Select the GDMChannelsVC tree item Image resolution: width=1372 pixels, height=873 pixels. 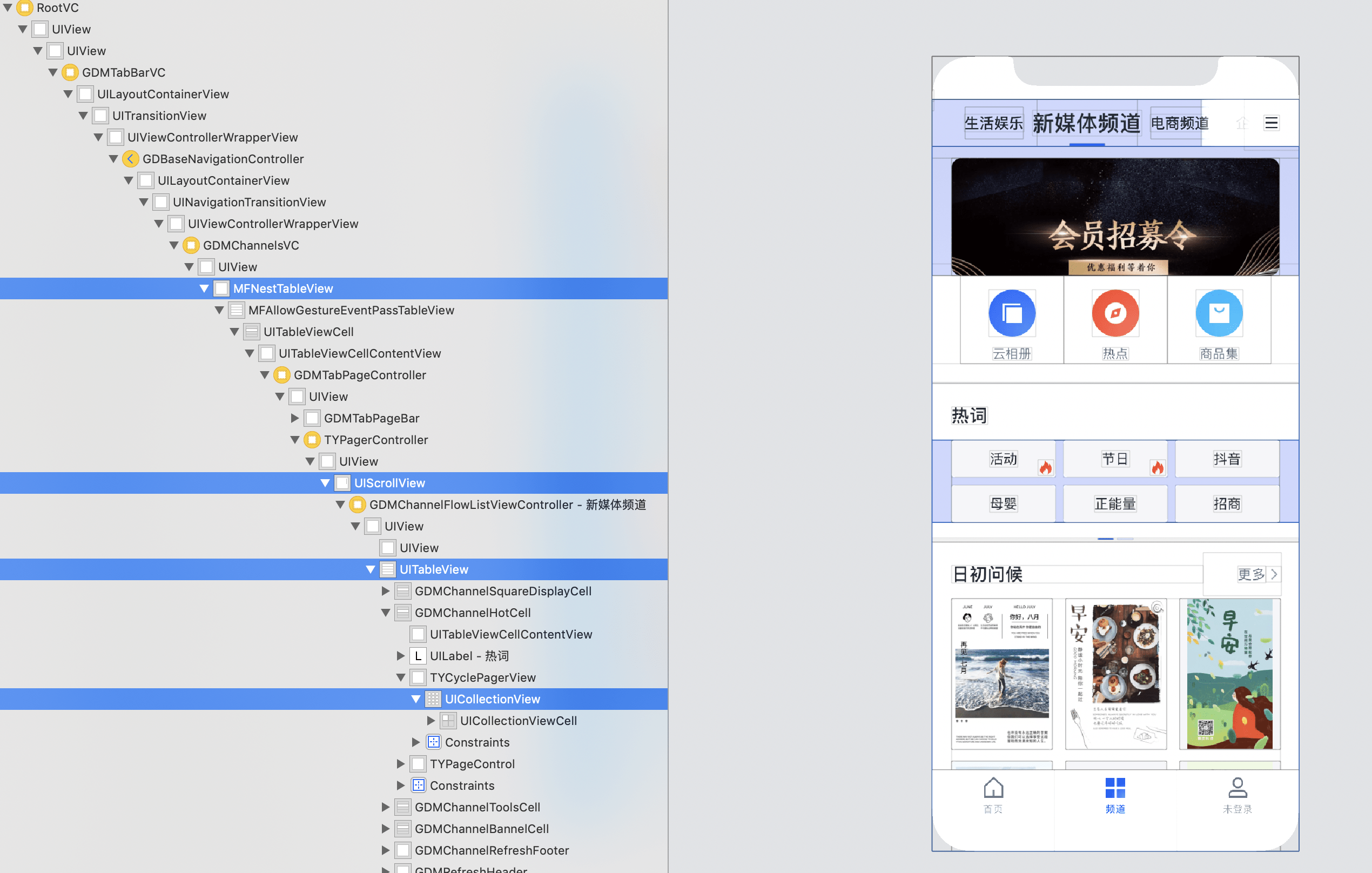click(x=251, y=246)
